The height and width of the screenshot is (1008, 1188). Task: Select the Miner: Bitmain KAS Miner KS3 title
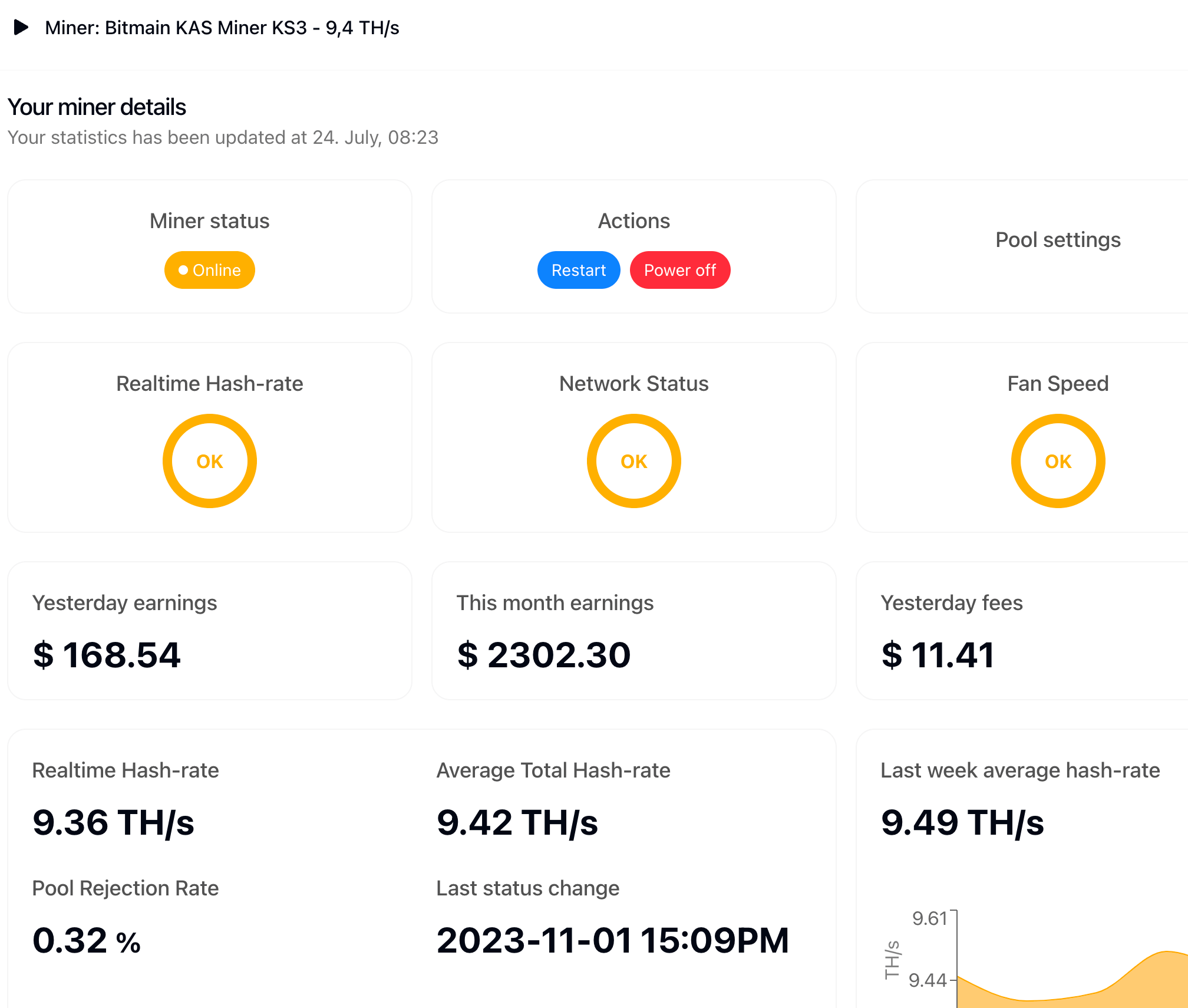click(222, 28)
